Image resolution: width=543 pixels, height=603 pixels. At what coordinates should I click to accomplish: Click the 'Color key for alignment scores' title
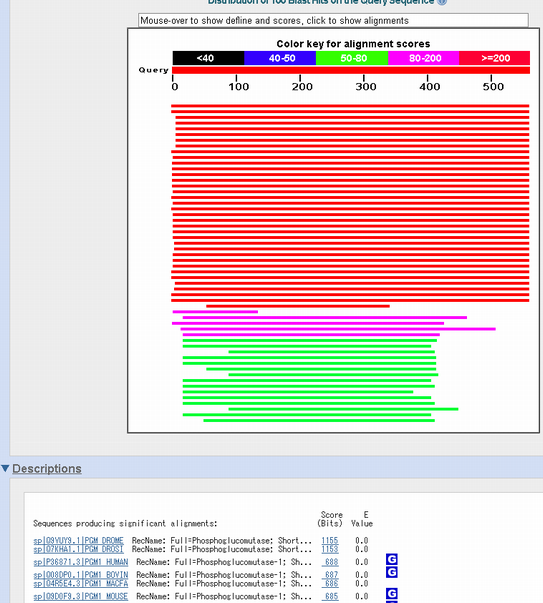click(x=353, y=44)
